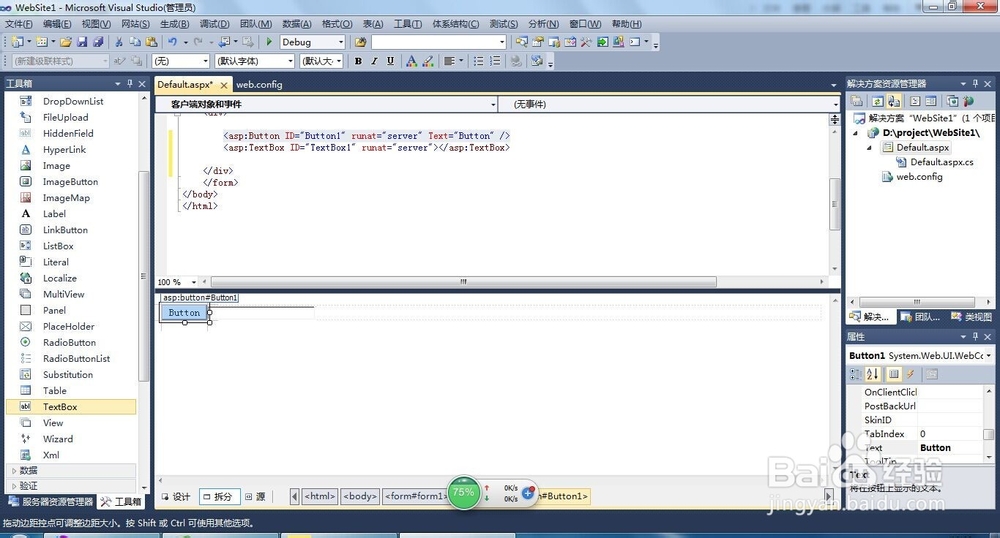Viewport: 1000px width, 538px height.
Task: Click the Save icon in toolbar
Action: pyautogui.click(x=82, y=42)
